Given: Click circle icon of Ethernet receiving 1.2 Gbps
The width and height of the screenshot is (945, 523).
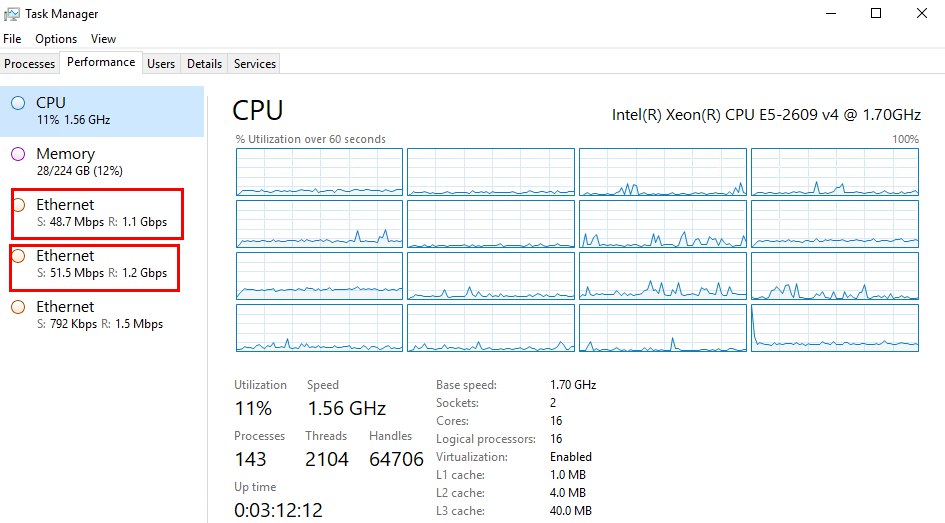Looking at the screenshot, I should tap(18, 256).
